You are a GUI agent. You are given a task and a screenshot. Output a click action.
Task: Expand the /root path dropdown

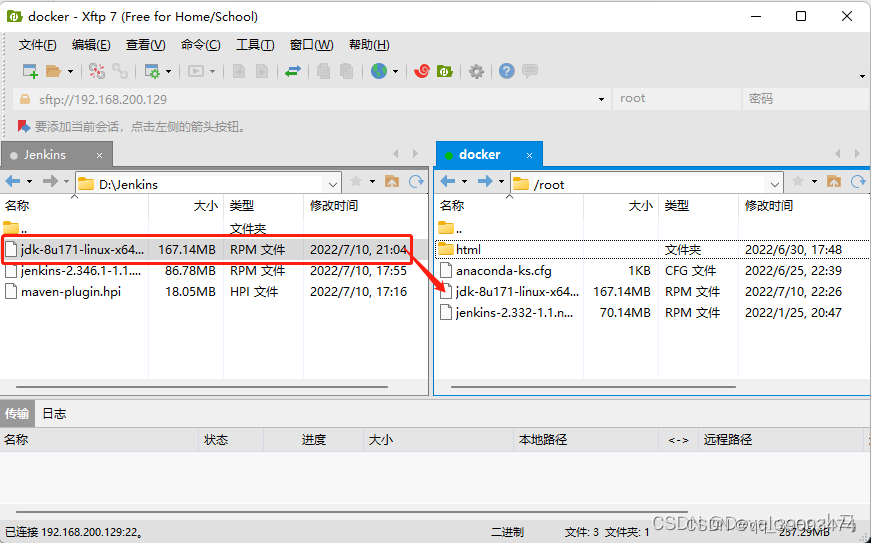[774, 184]
